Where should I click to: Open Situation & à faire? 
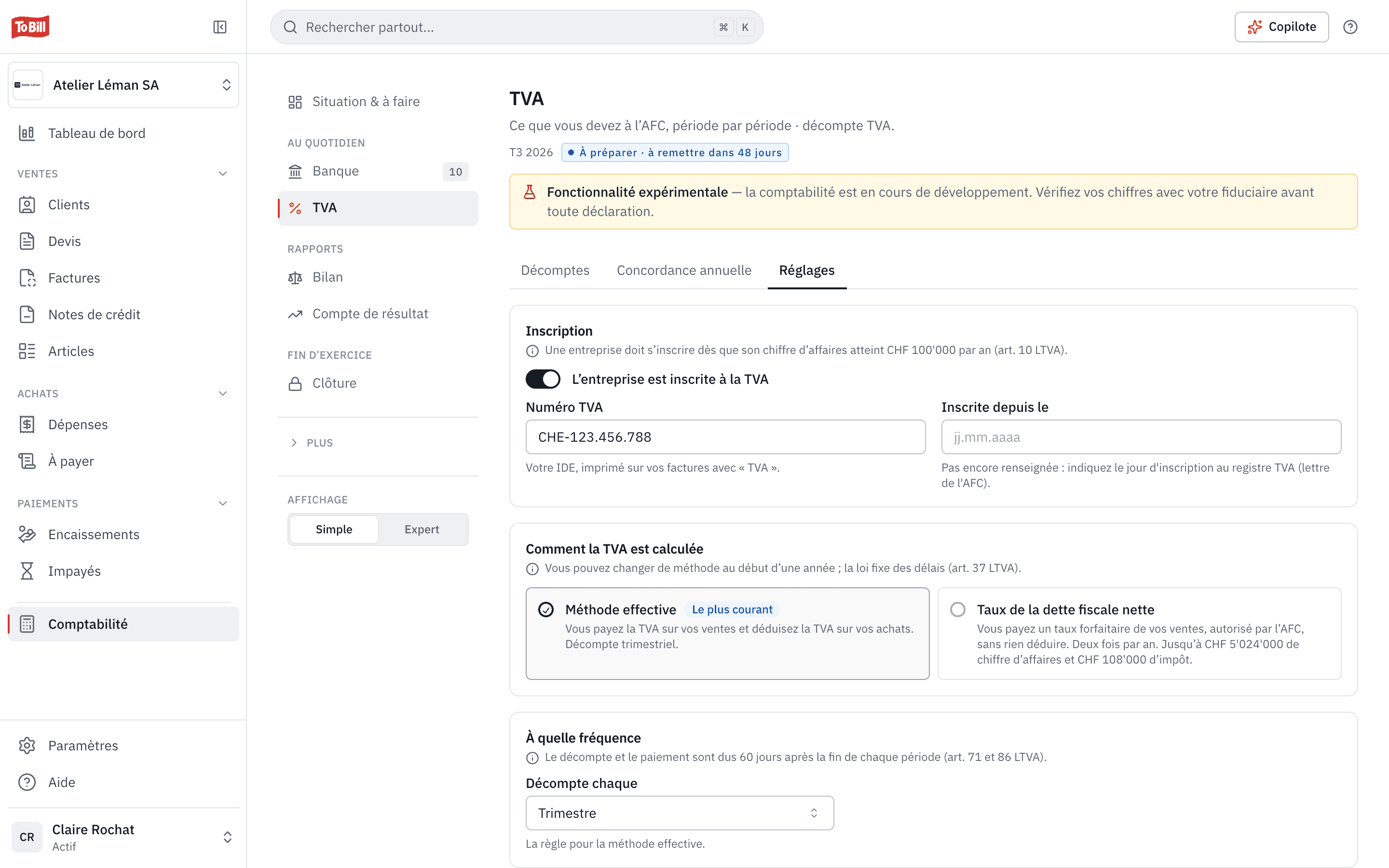(x=378, y=102)
